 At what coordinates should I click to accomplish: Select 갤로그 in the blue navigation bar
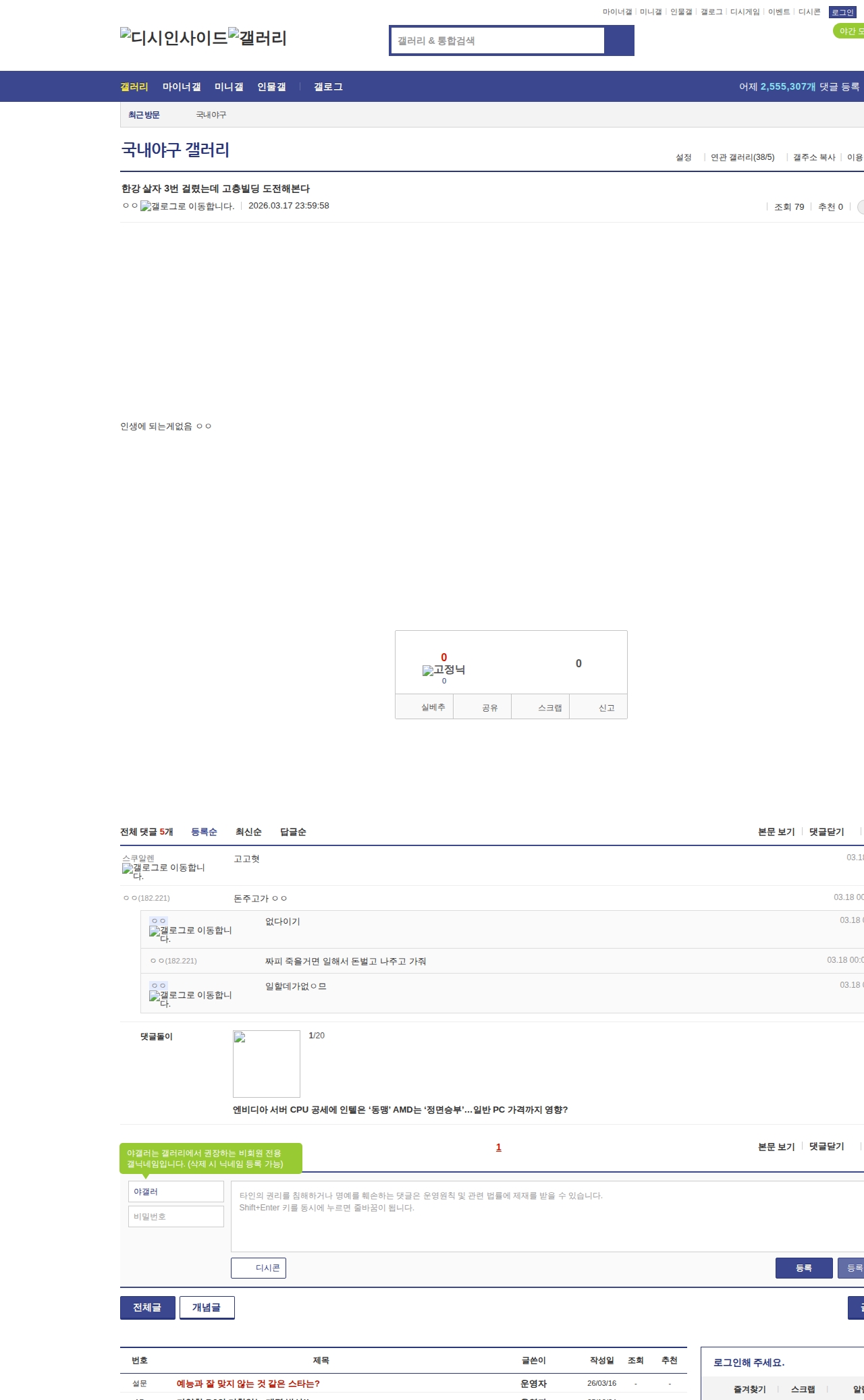click(328, 87)
